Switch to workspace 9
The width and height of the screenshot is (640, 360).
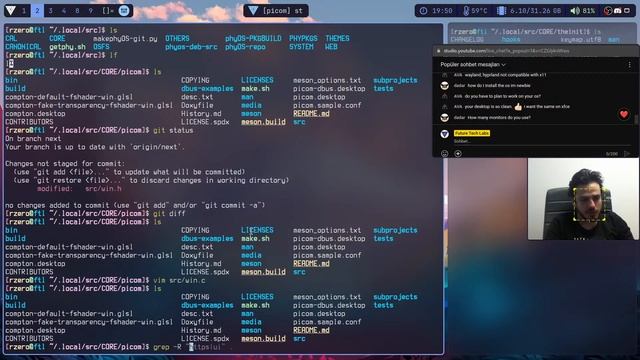coord(91,11)
